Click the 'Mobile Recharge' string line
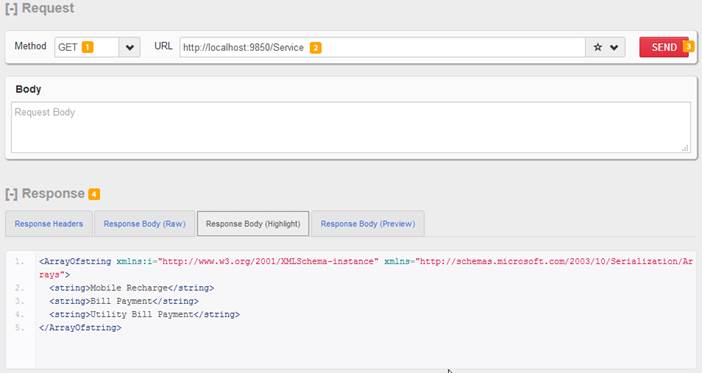Image resolution: width=702 pixels, height=373 pixels. click(132, 288)
